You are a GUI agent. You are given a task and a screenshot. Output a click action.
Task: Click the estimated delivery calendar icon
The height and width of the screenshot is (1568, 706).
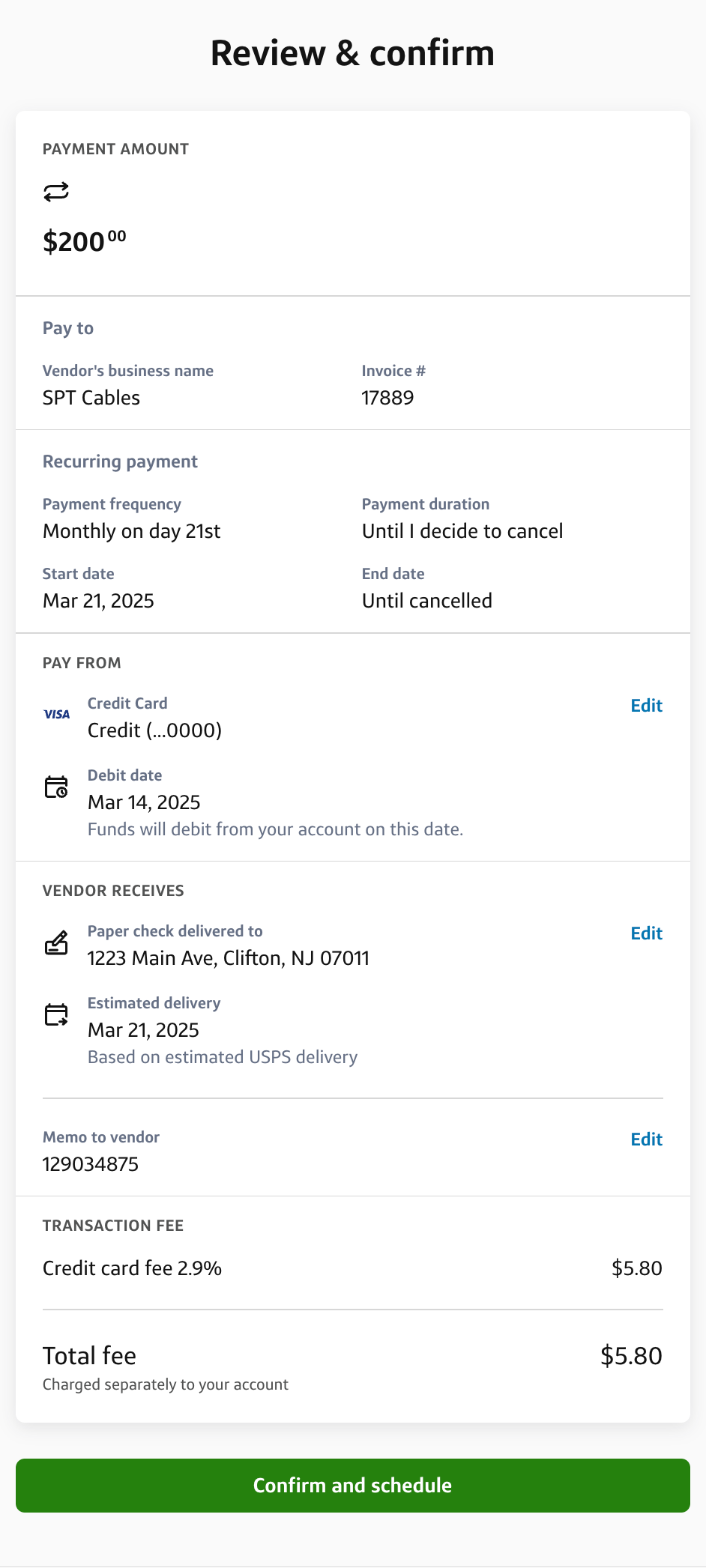click(x=56, y=1015)
